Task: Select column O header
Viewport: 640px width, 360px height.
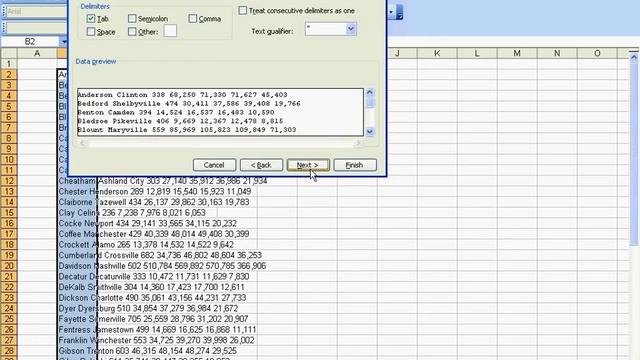Action: pyautogui.click(x=597, y=53)
